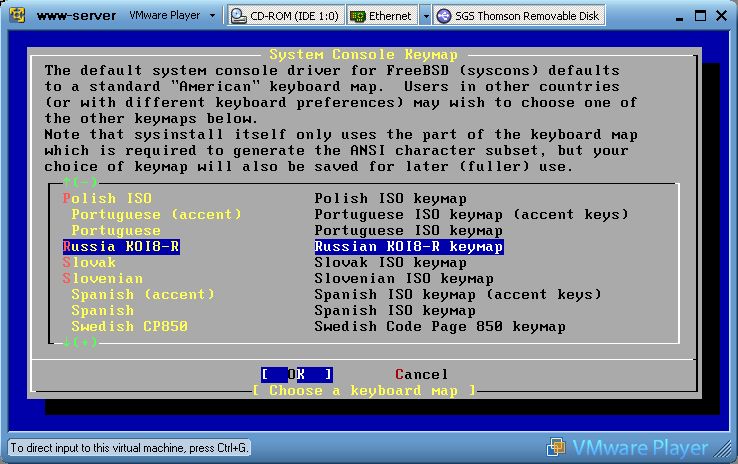Click the Cancel button in keymap dialog
738x464 pixels.
click(x=422, y=375)
